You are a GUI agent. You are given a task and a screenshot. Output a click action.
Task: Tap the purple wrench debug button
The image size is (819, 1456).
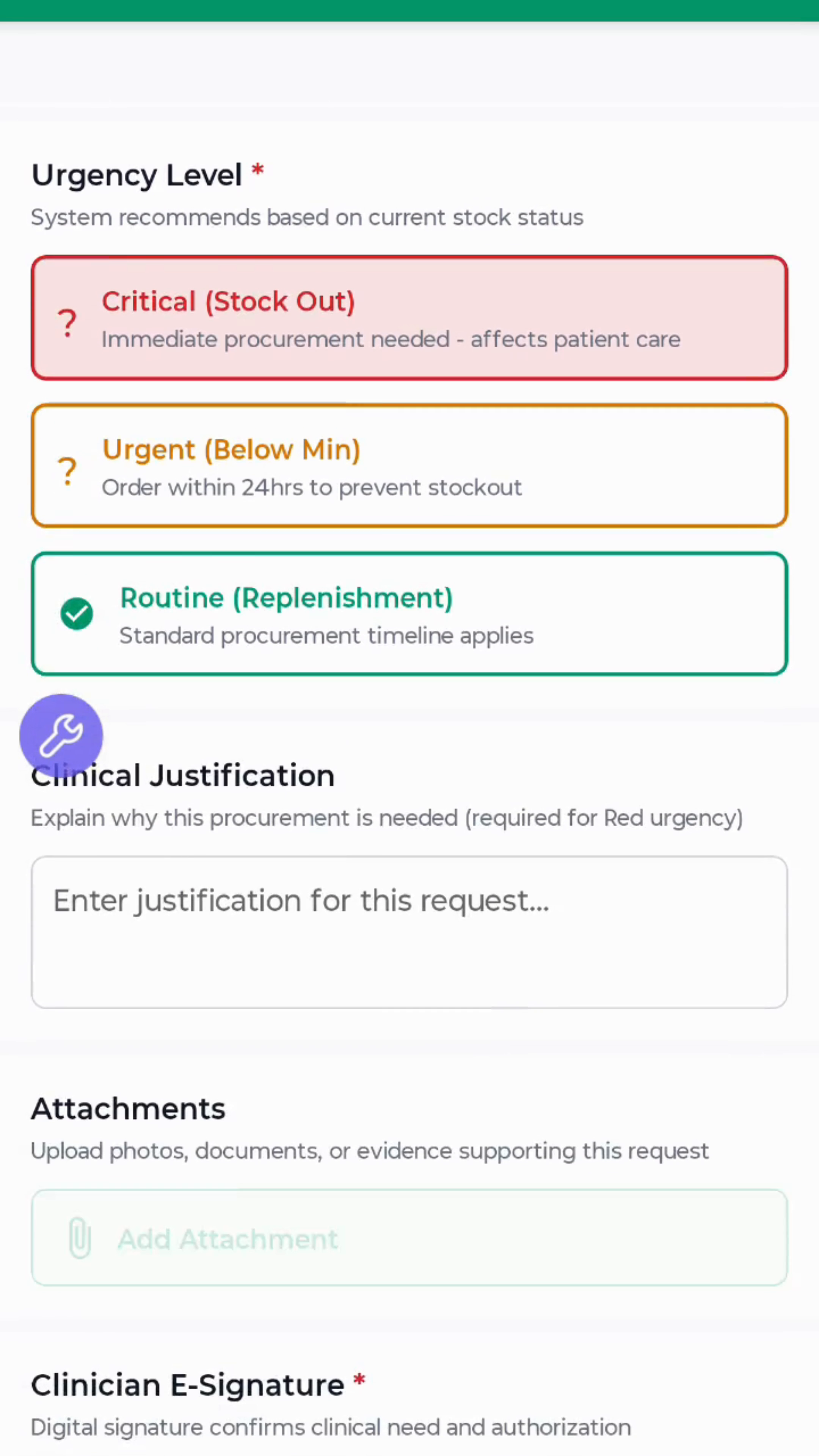[61, 735]
